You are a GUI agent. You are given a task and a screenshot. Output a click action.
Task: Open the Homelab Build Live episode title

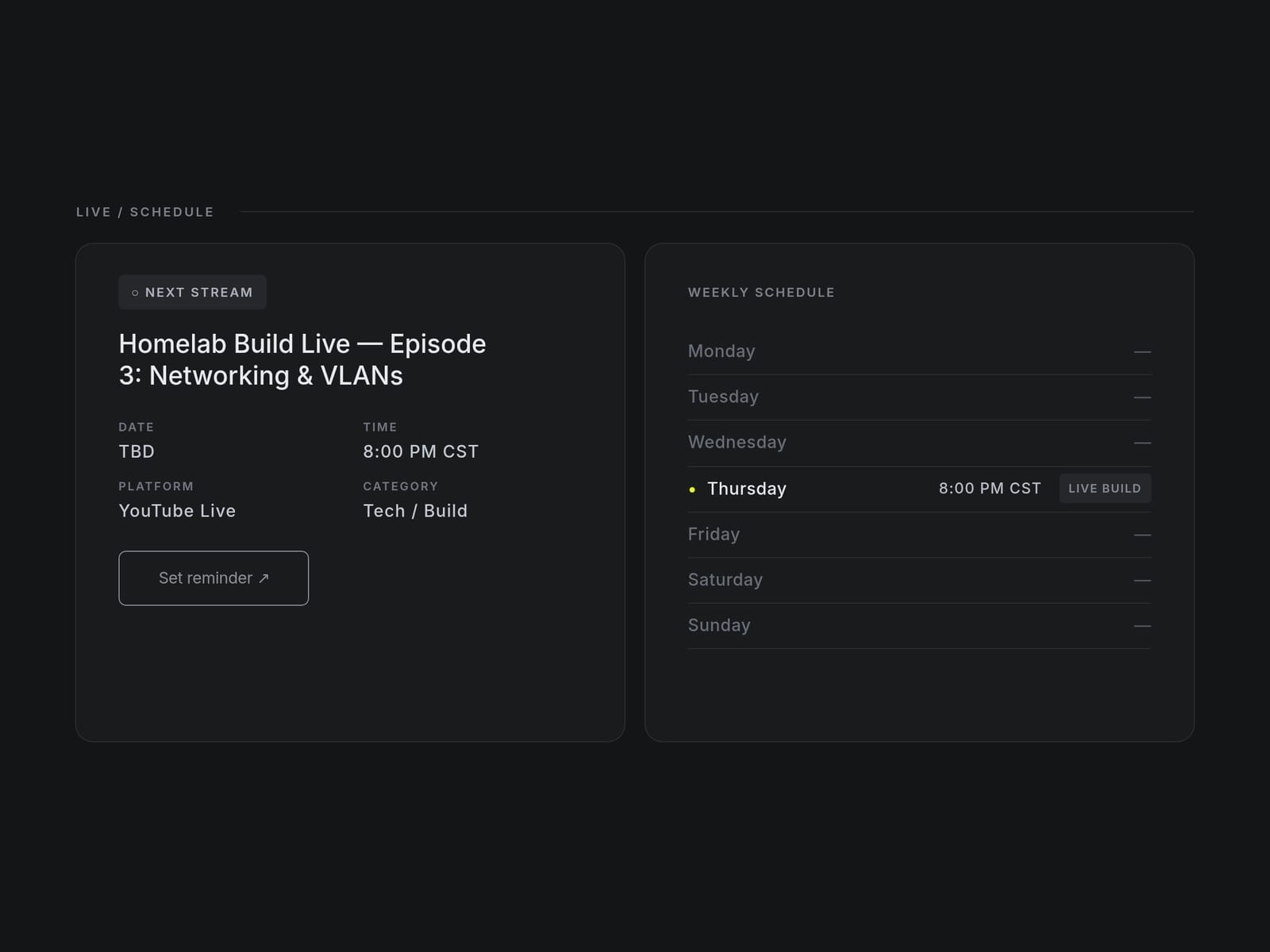click(302, 359)
